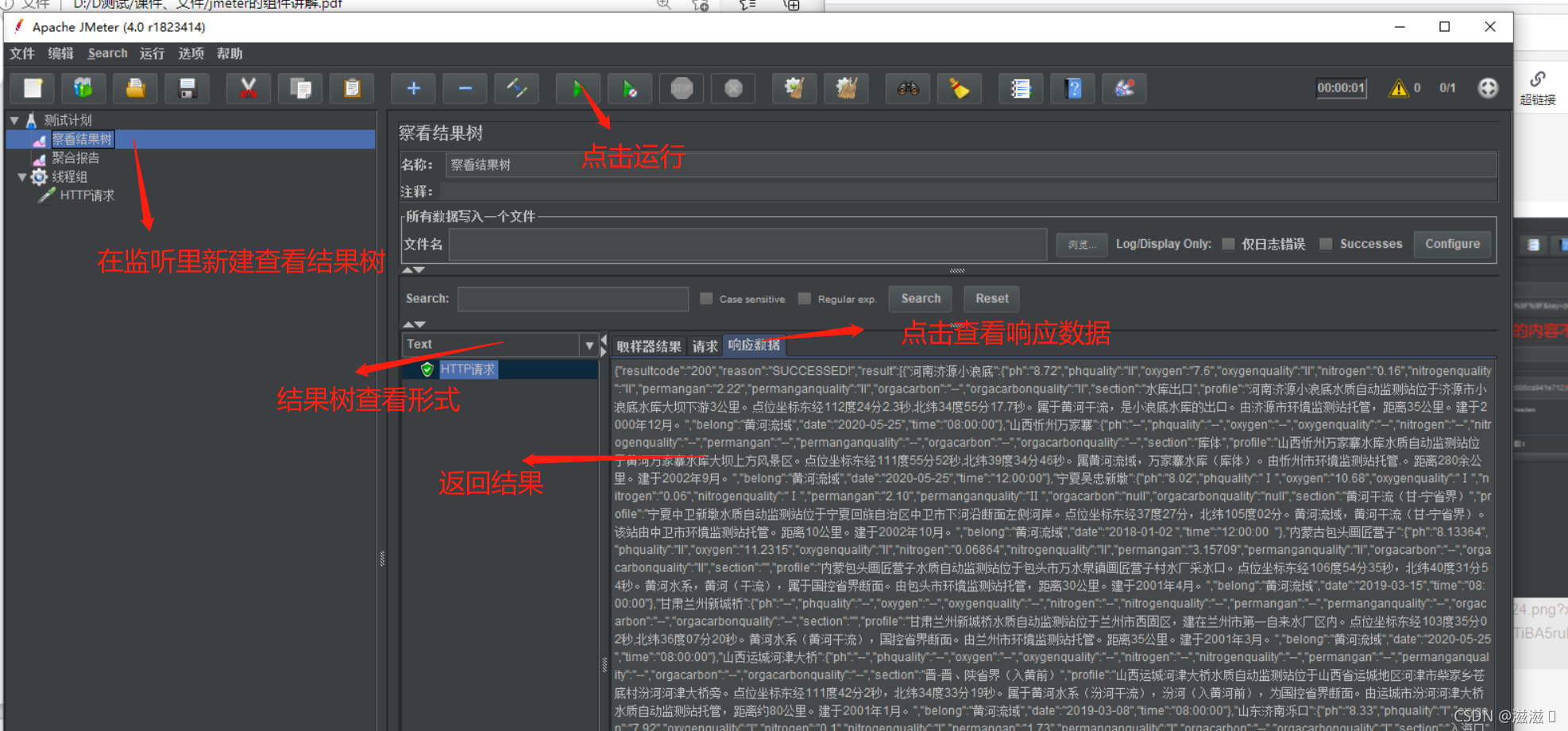Select 察看结果树 in the tree

coord(82,139)
